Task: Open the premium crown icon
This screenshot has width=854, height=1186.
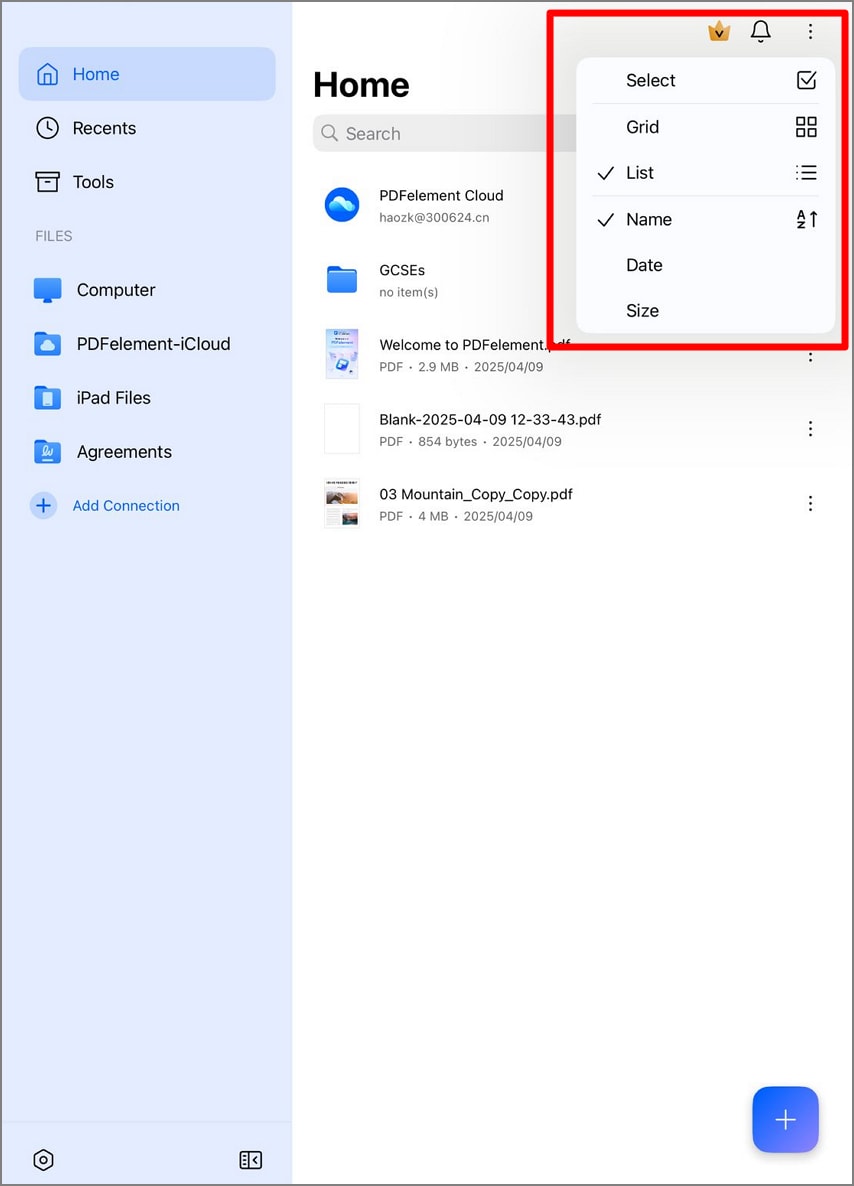Action: point(718,31)
